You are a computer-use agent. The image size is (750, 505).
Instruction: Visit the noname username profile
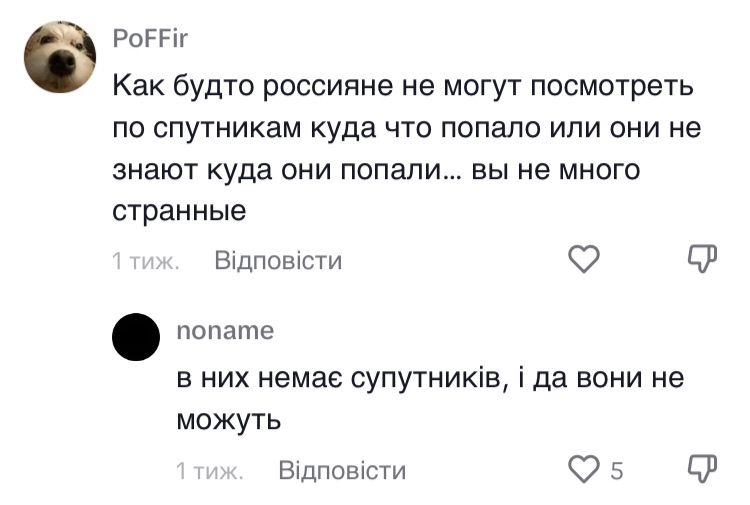click(x=224, y=331)
